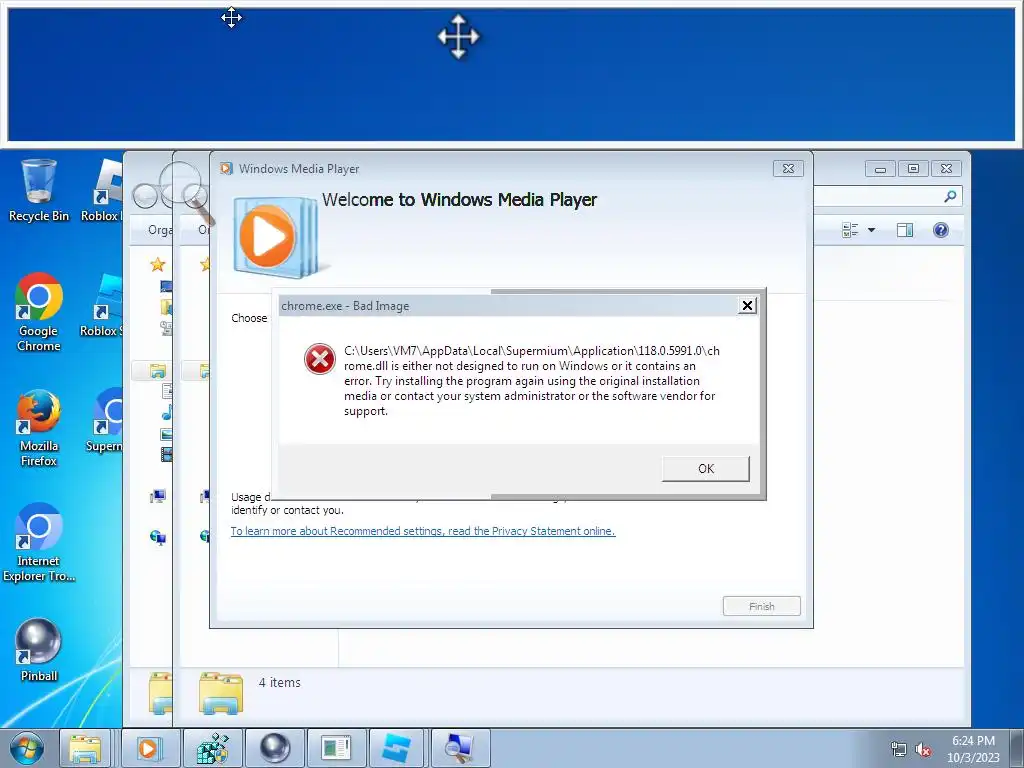Open the Windows Explorer taskbar button
1024x768 pixels.
click(86, 748)
